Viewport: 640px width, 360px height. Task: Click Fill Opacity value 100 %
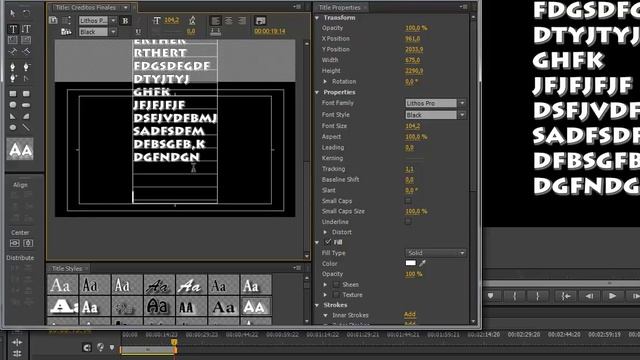click(x=413, y=274)
